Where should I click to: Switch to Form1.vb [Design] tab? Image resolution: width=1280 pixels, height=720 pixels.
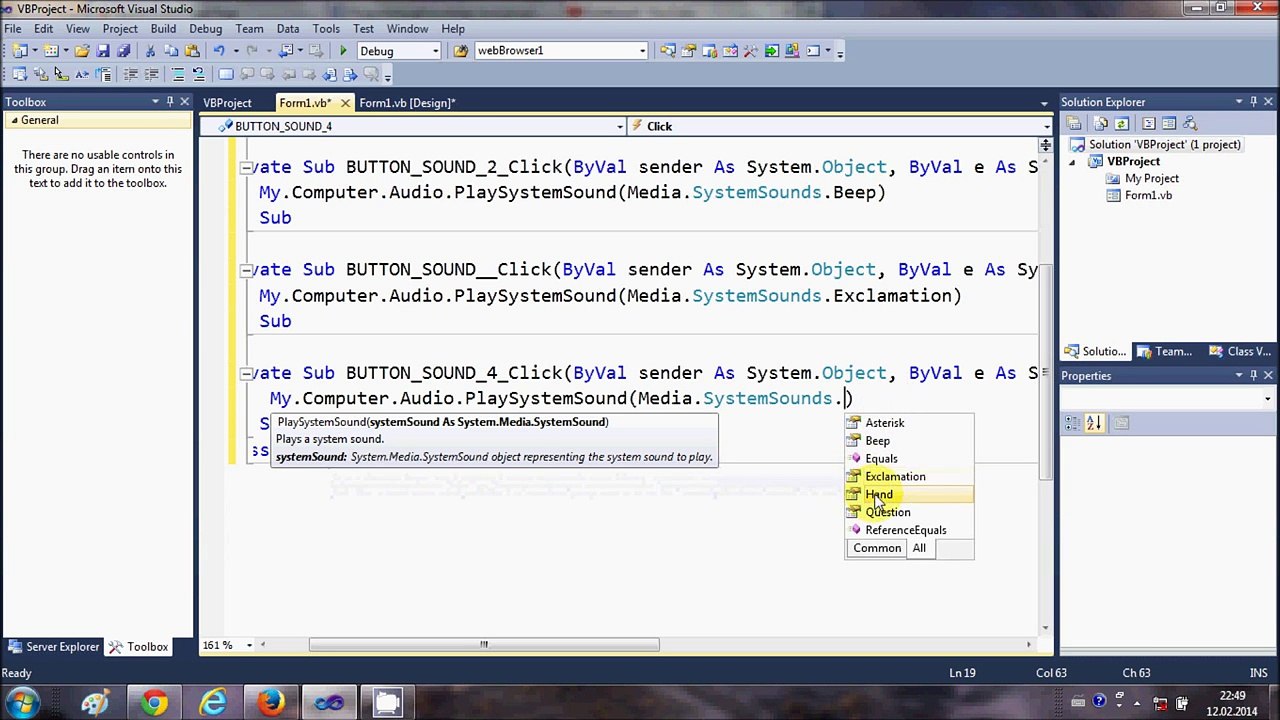pyautogui.click(x=406, y=103)
